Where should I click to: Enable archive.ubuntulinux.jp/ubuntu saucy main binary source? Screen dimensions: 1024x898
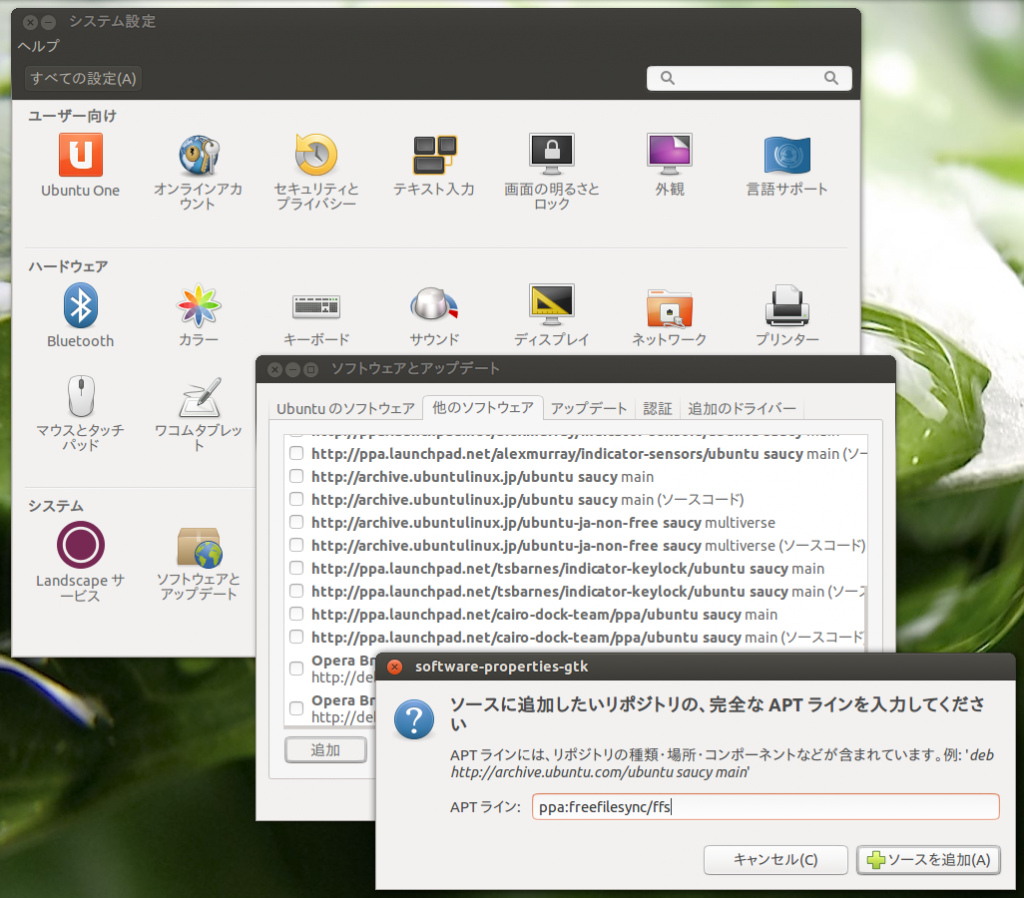tap(296, 476)
